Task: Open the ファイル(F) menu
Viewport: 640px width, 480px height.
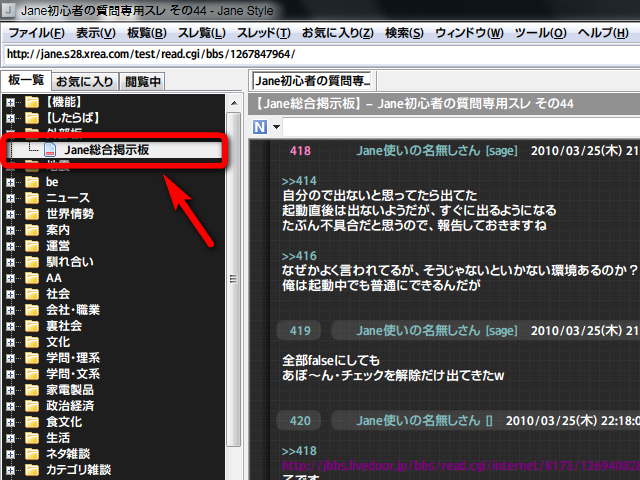Action: click(36, 33)
